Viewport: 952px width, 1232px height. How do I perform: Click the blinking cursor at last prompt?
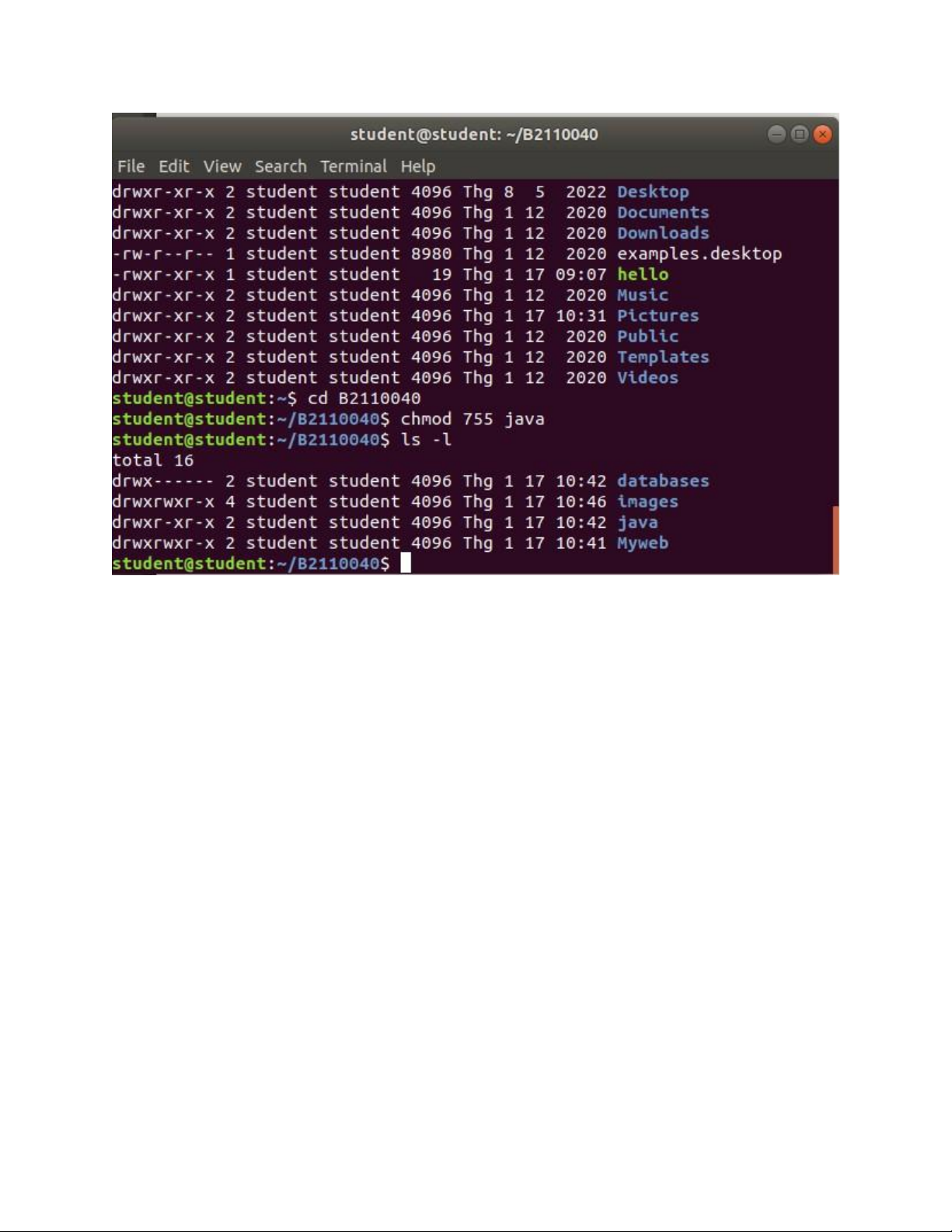pos(406,564)
